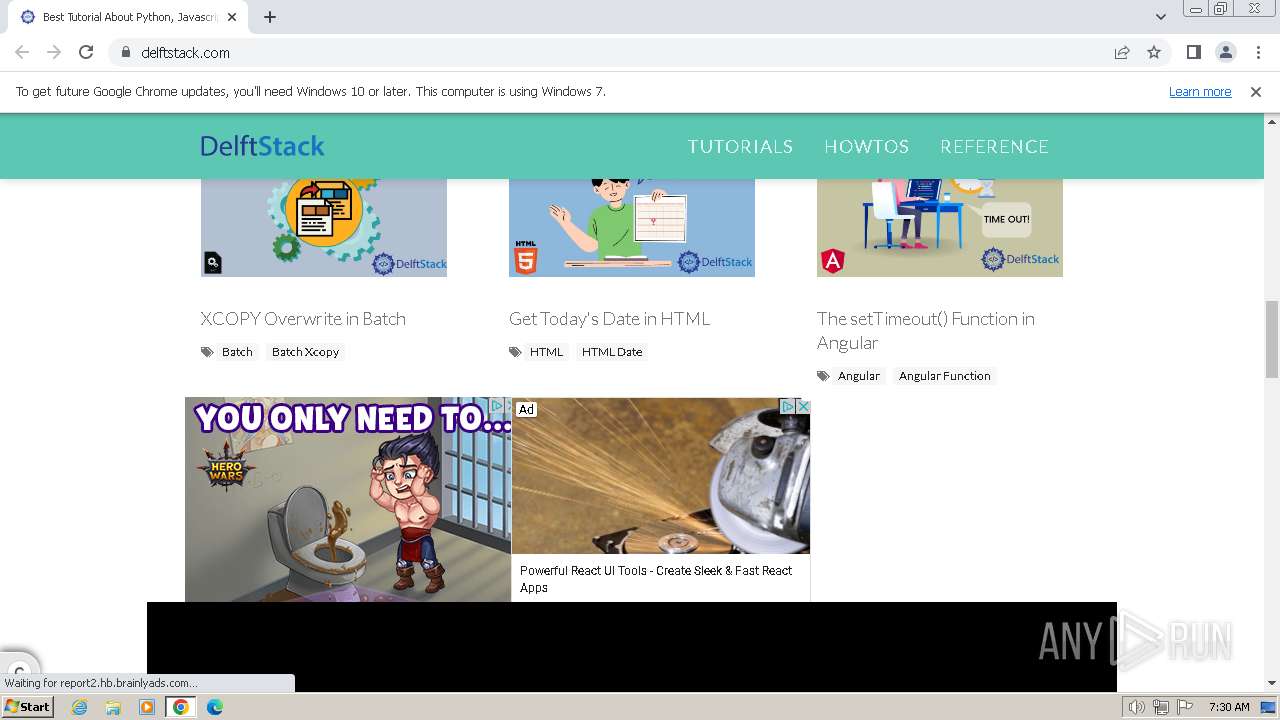Bookmark this page with the star icon
1280x720 pixels.
[x=1154, y=52]
